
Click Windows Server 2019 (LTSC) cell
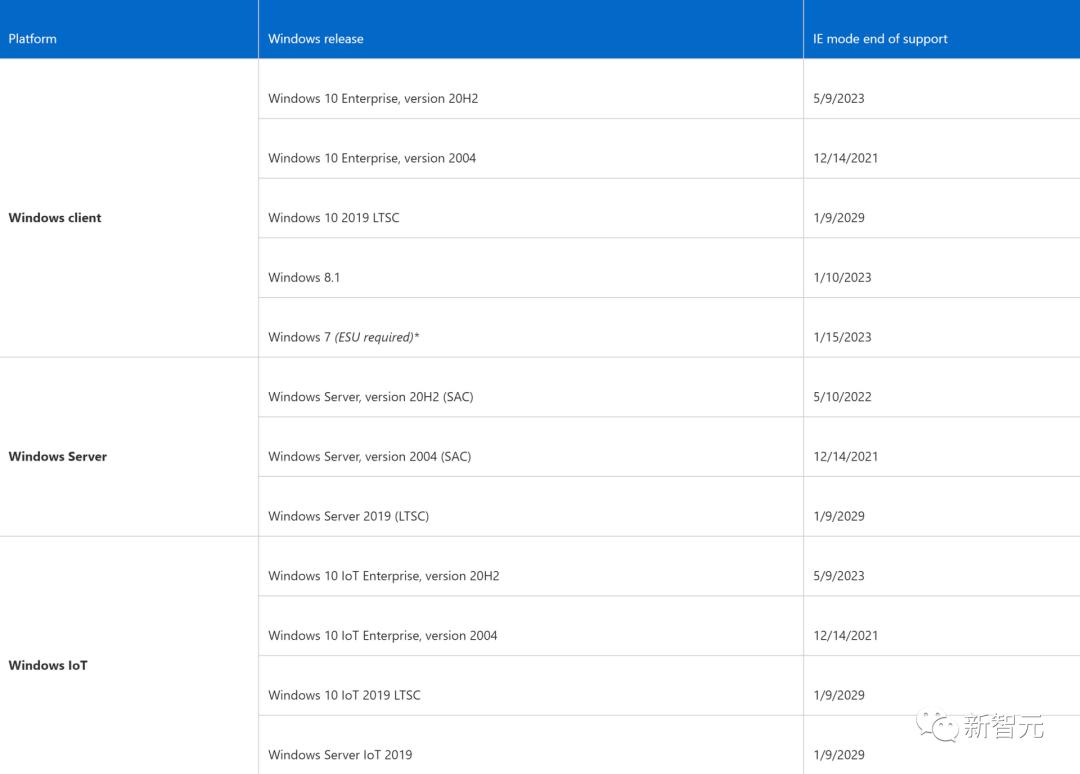pyautogui.click(x=348, y=517)
